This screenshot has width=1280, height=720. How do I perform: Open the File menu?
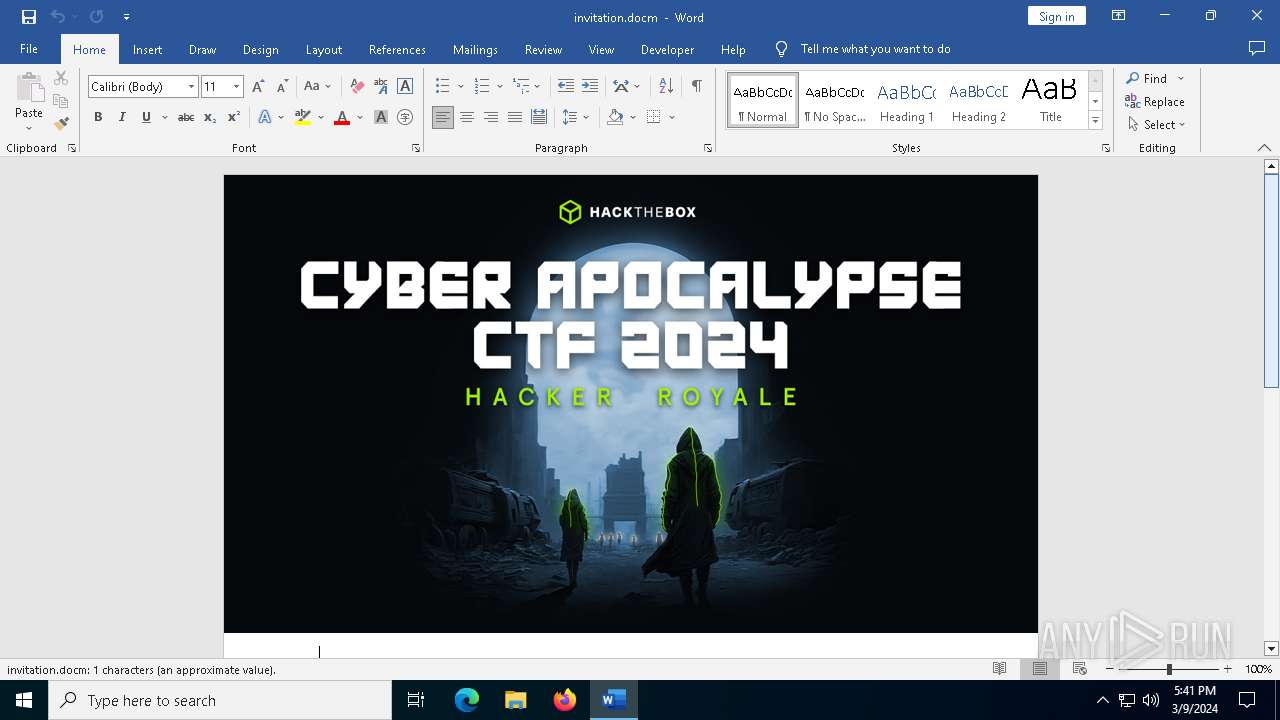pos(29,49)
